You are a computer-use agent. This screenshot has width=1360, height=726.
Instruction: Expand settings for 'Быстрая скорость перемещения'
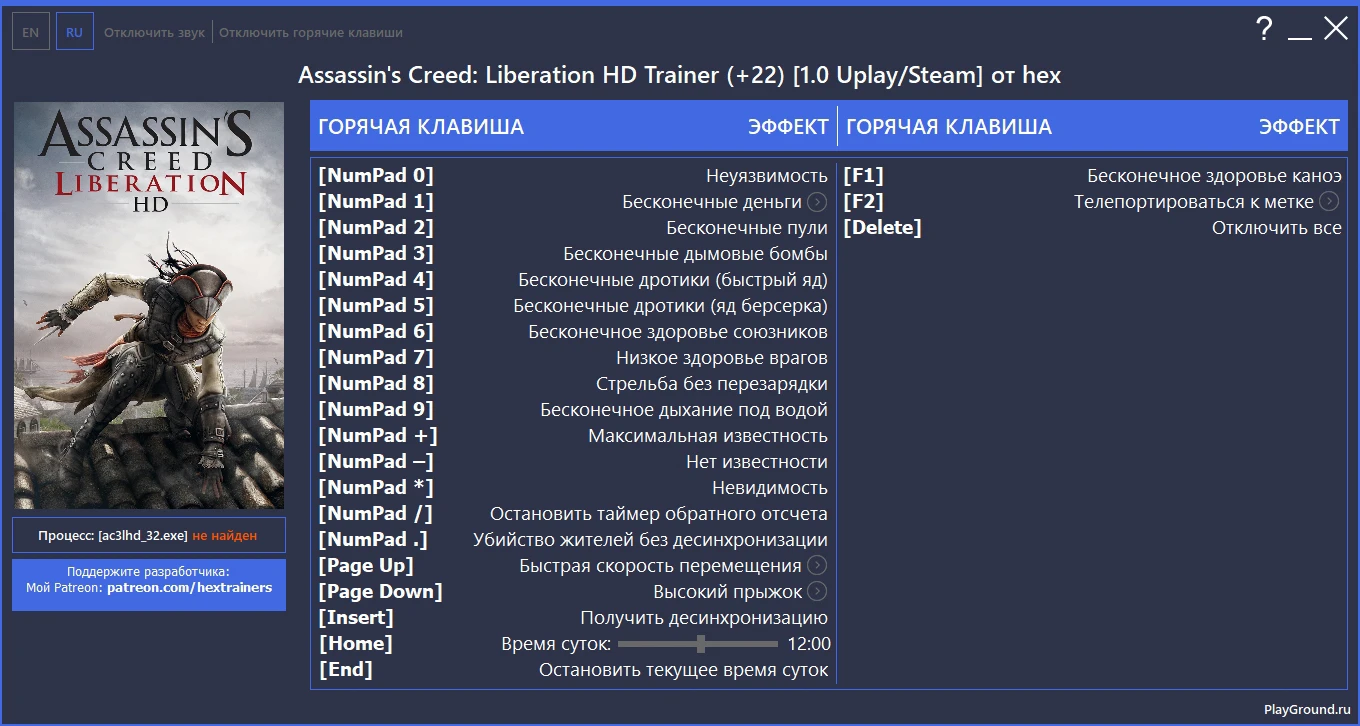click(816, 565)
